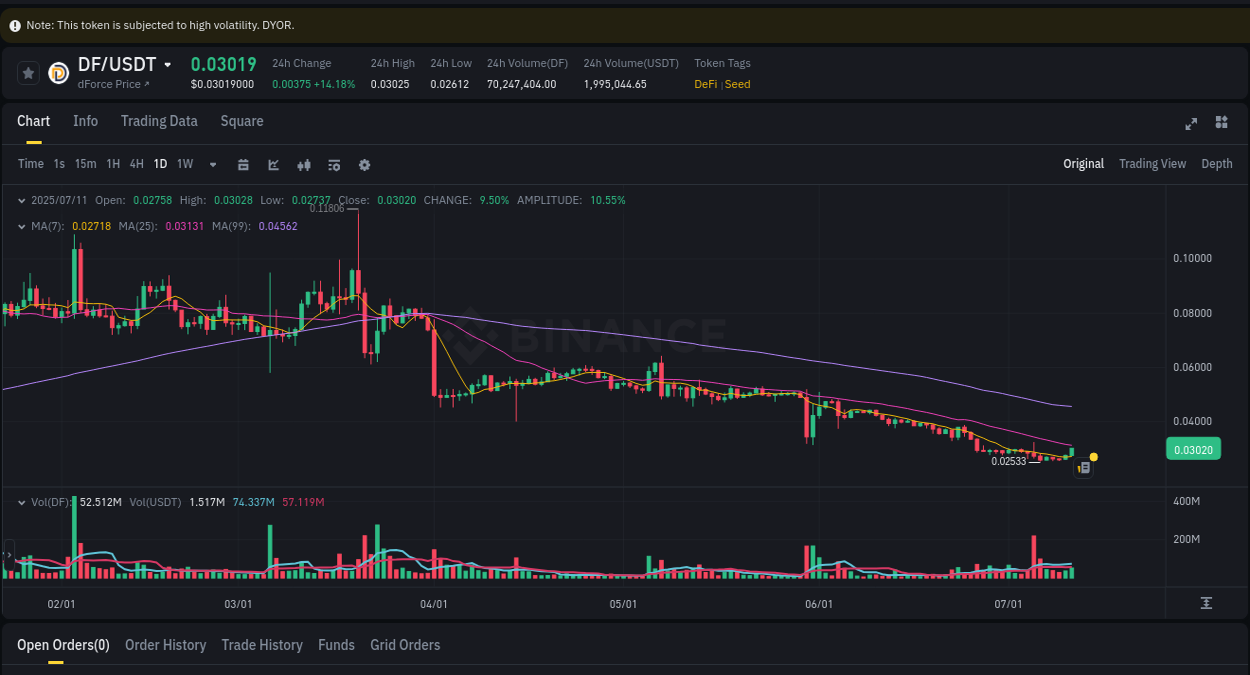The image size is (1250, 675).
Task: Open the calendar date-range picker icon
Action: [x=243, y=163]
